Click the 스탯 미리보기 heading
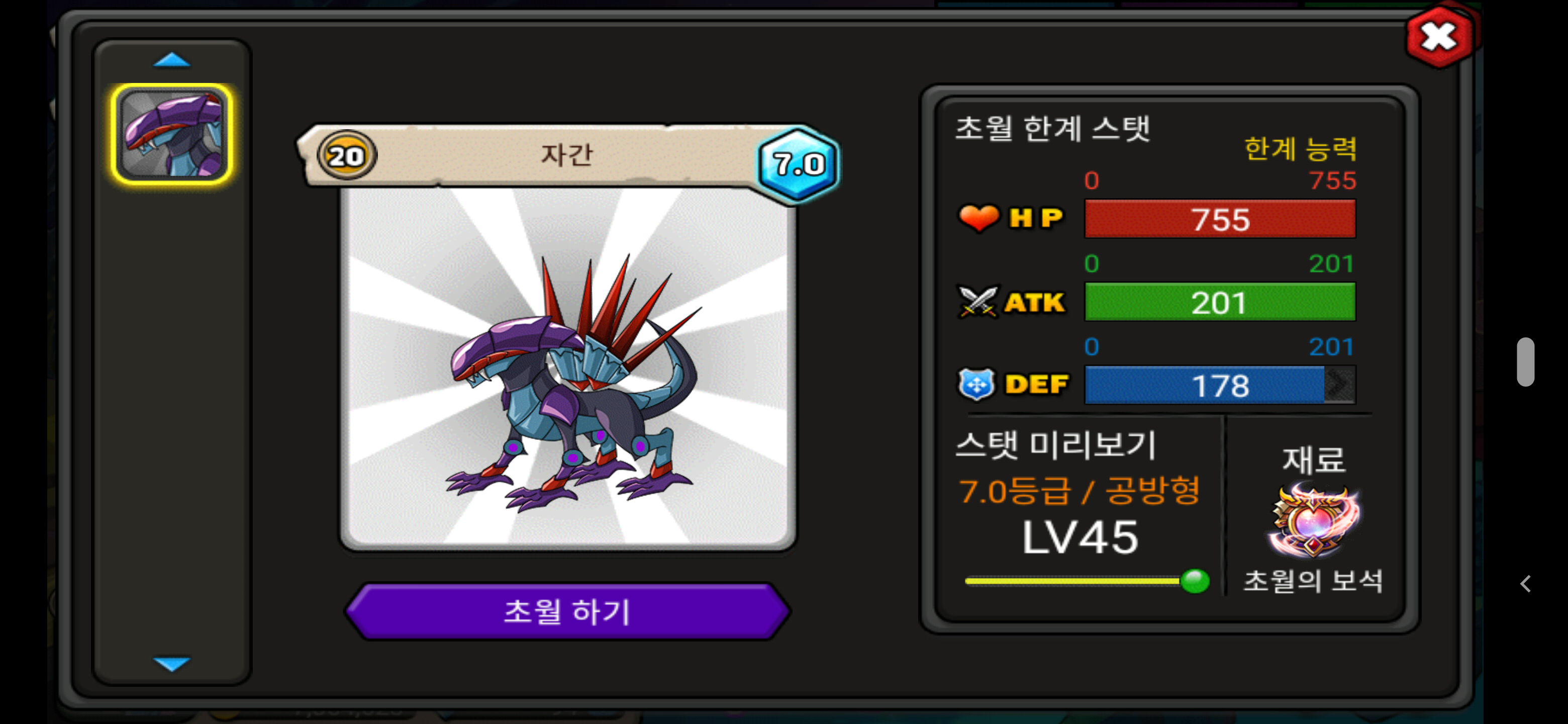This screenshot has width=1568, height=724. 1056,444
